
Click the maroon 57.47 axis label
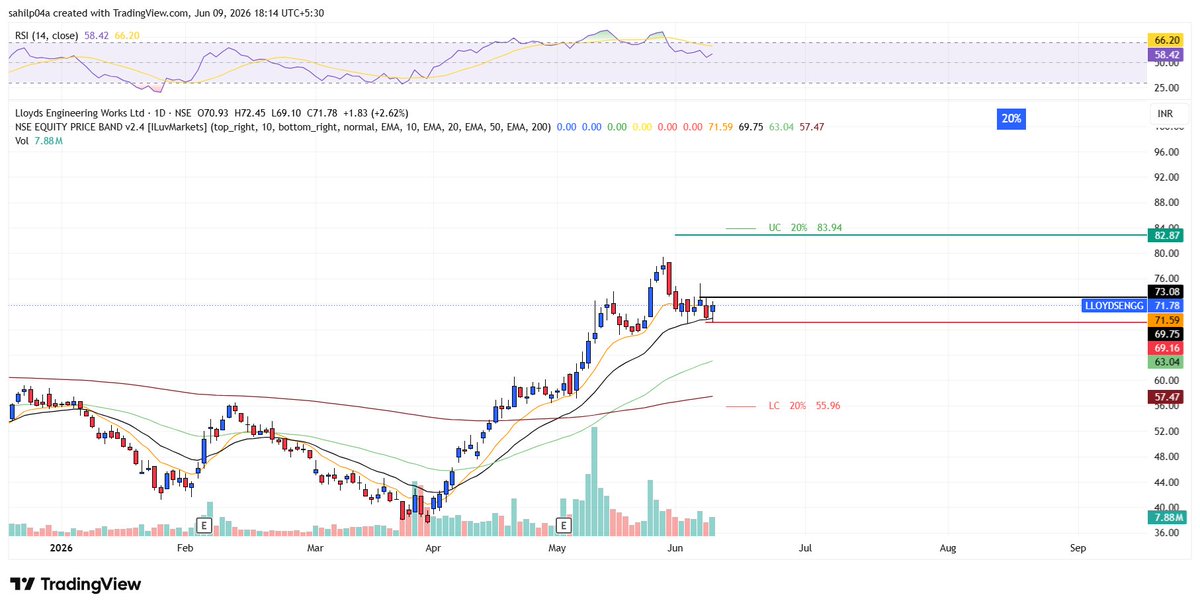(x=1167, y=397)
